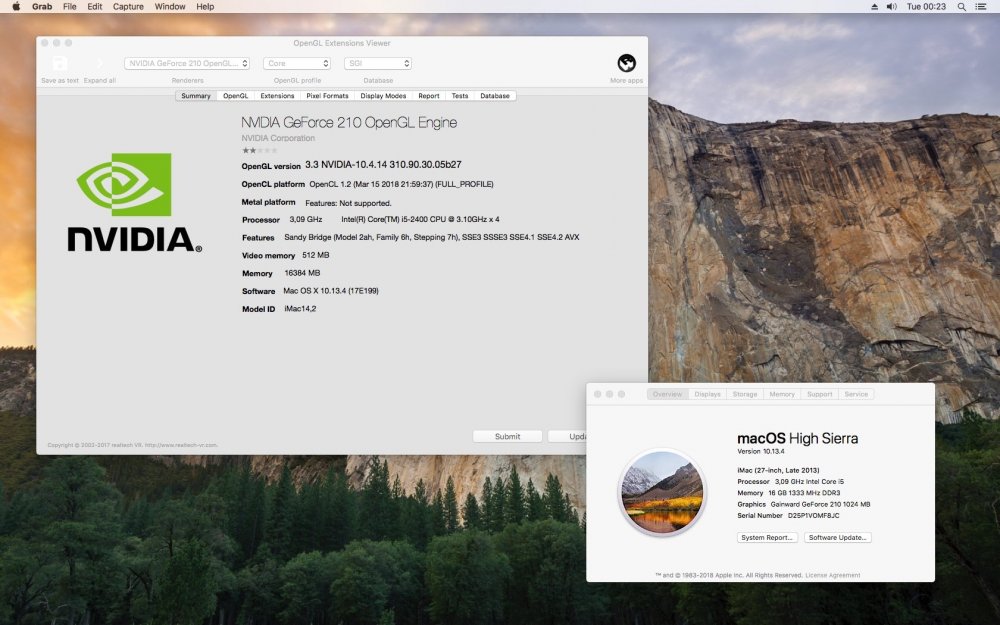The image size is (1000, 625).
Task: Open the File menu
Action: coord(70,6)
